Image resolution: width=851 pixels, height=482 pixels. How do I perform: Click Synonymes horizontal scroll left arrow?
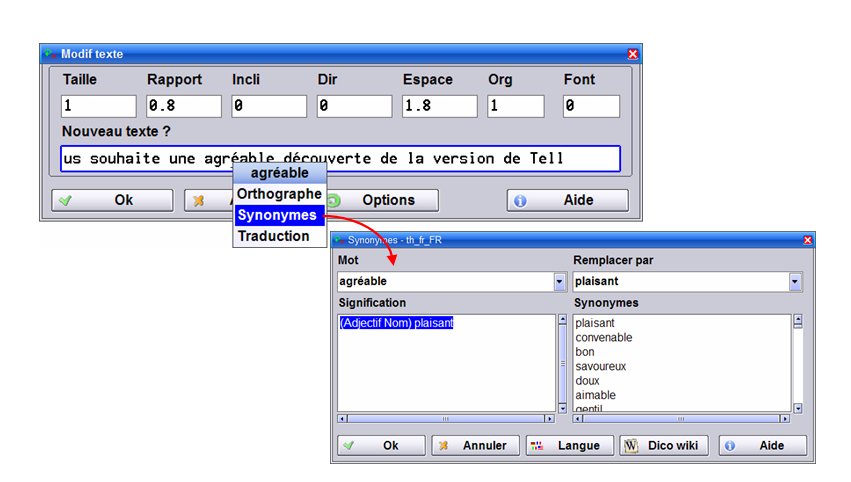tap(577, 419)
